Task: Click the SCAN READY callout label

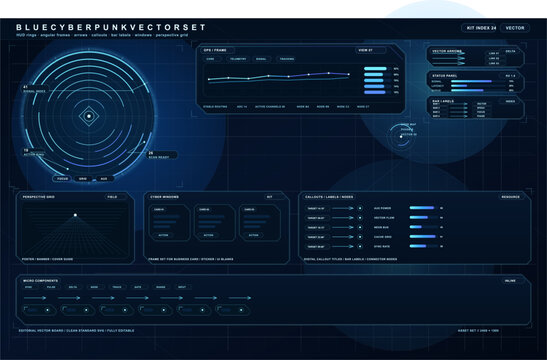Action: coord(161,155)
